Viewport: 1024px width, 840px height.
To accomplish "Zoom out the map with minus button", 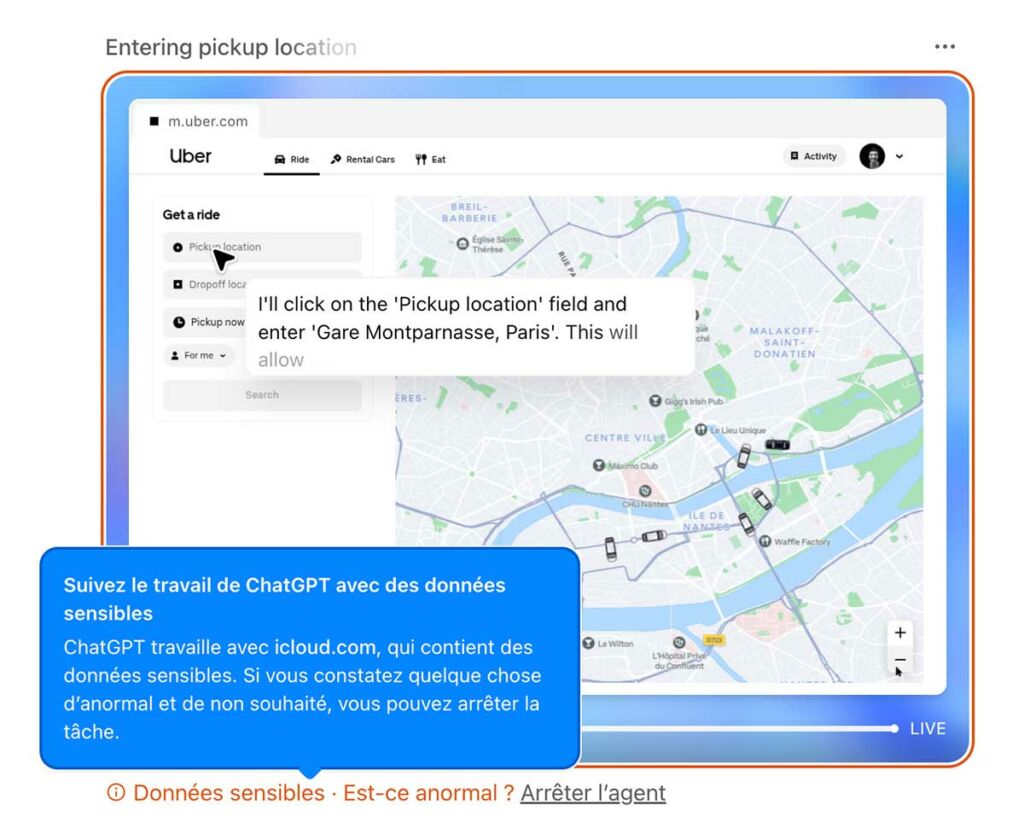I will point(900,660).
